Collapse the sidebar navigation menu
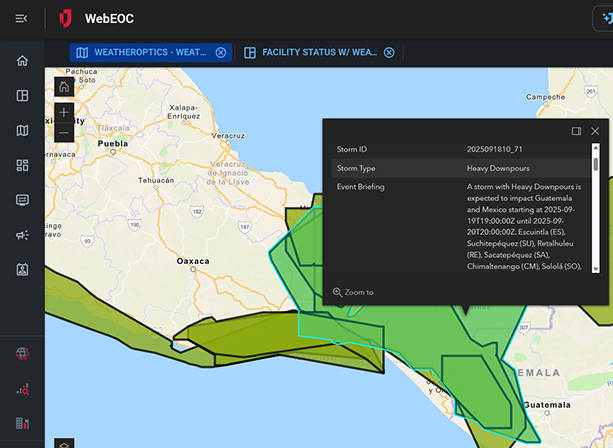Viewport: 613px width, 448px height. [x=22, y=18]
